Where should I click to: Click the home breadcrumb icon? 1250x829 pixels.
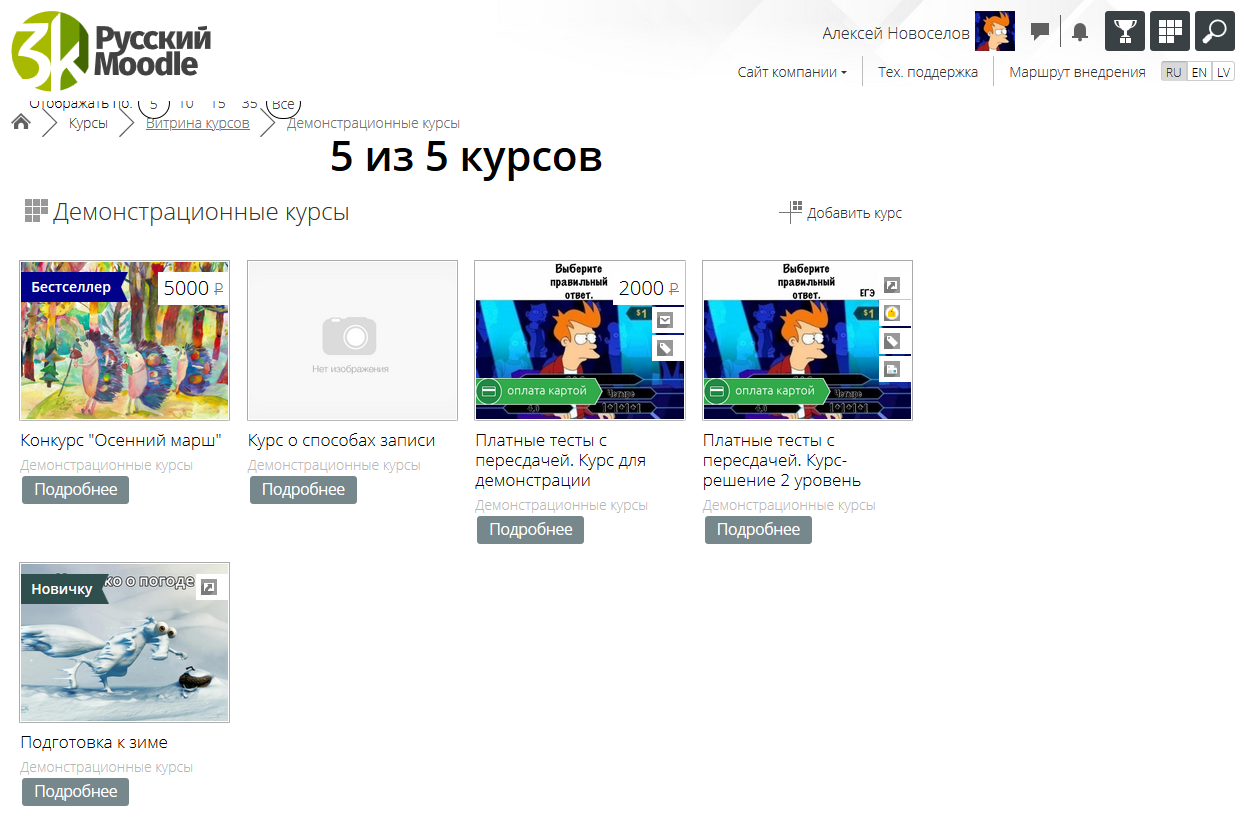[x=21, y=123]
